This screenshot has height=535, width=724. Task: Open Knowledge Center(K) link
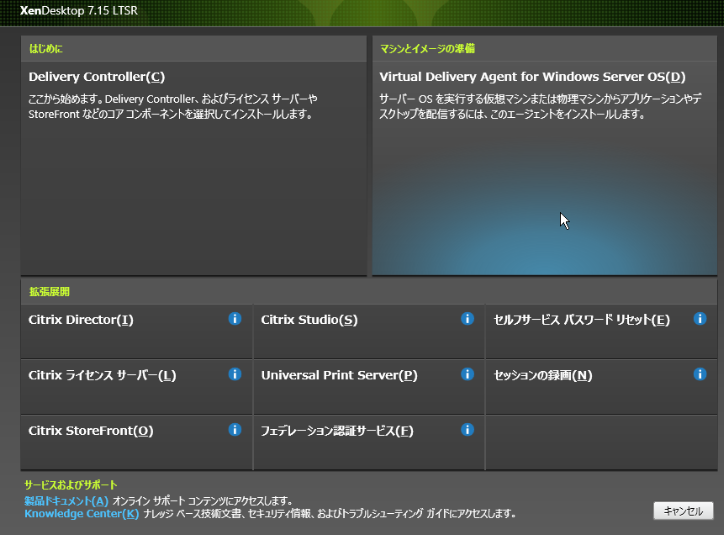tap(82, 514)
